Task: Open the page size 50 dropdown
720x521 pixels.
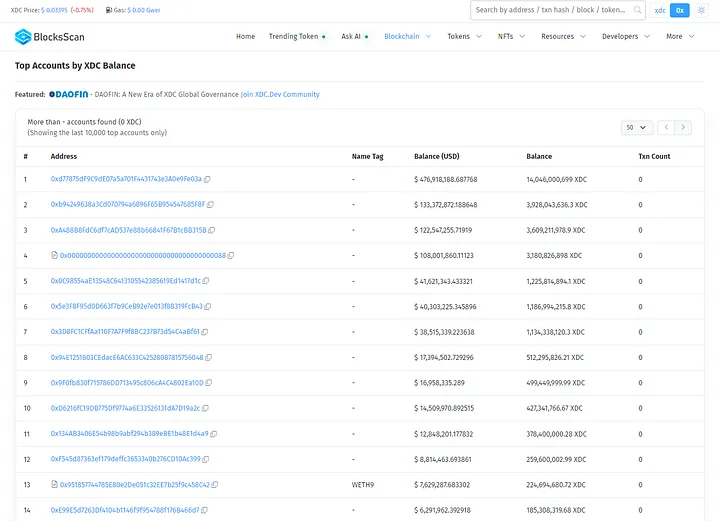Action: coord(637,127)
